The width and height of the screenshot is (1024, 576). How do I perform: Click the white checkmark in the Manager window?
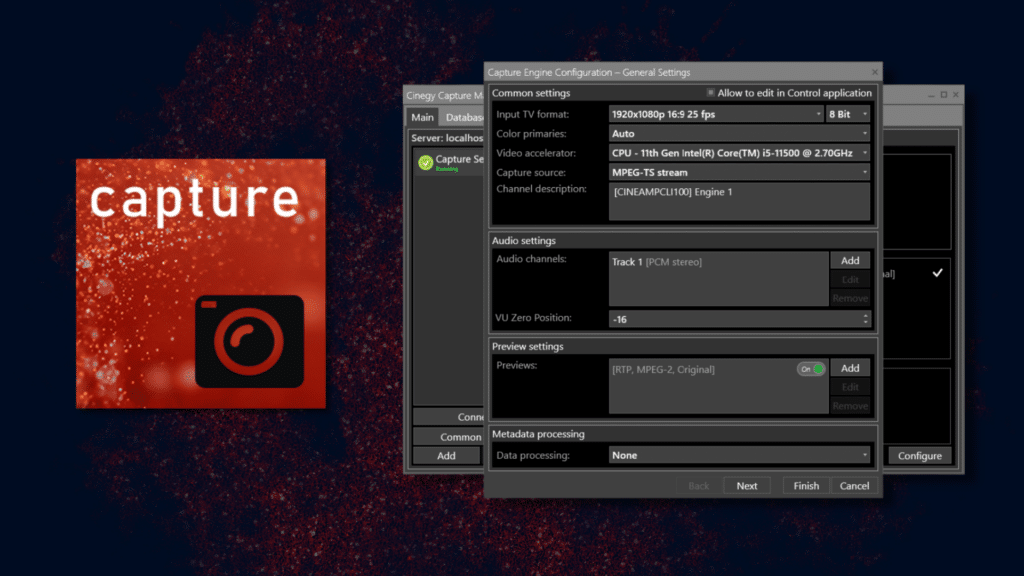point(937,273)
